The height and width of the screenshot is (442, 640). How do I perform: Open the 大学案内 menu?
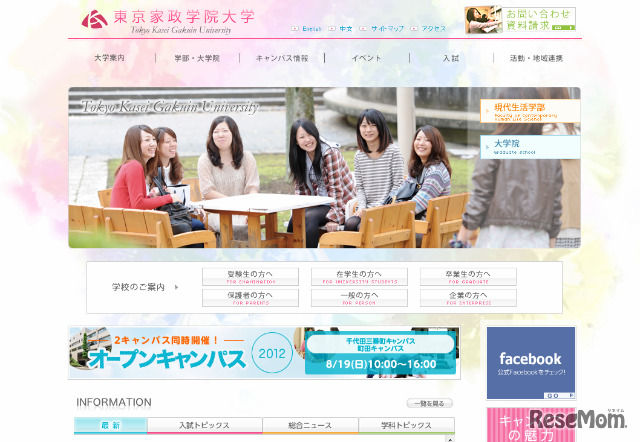(x=109, y=58)
